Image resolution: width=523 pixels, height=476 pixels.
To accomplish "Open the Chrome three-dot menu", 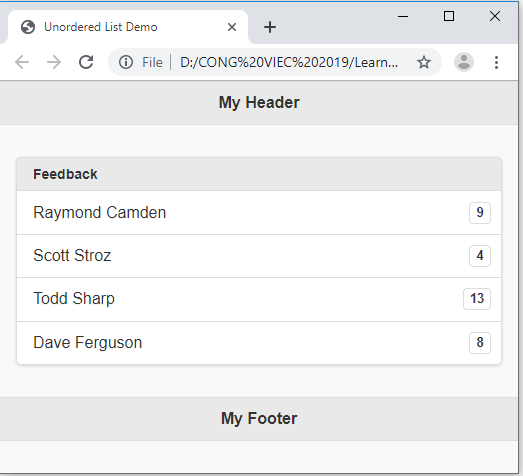I will [496, 62].
